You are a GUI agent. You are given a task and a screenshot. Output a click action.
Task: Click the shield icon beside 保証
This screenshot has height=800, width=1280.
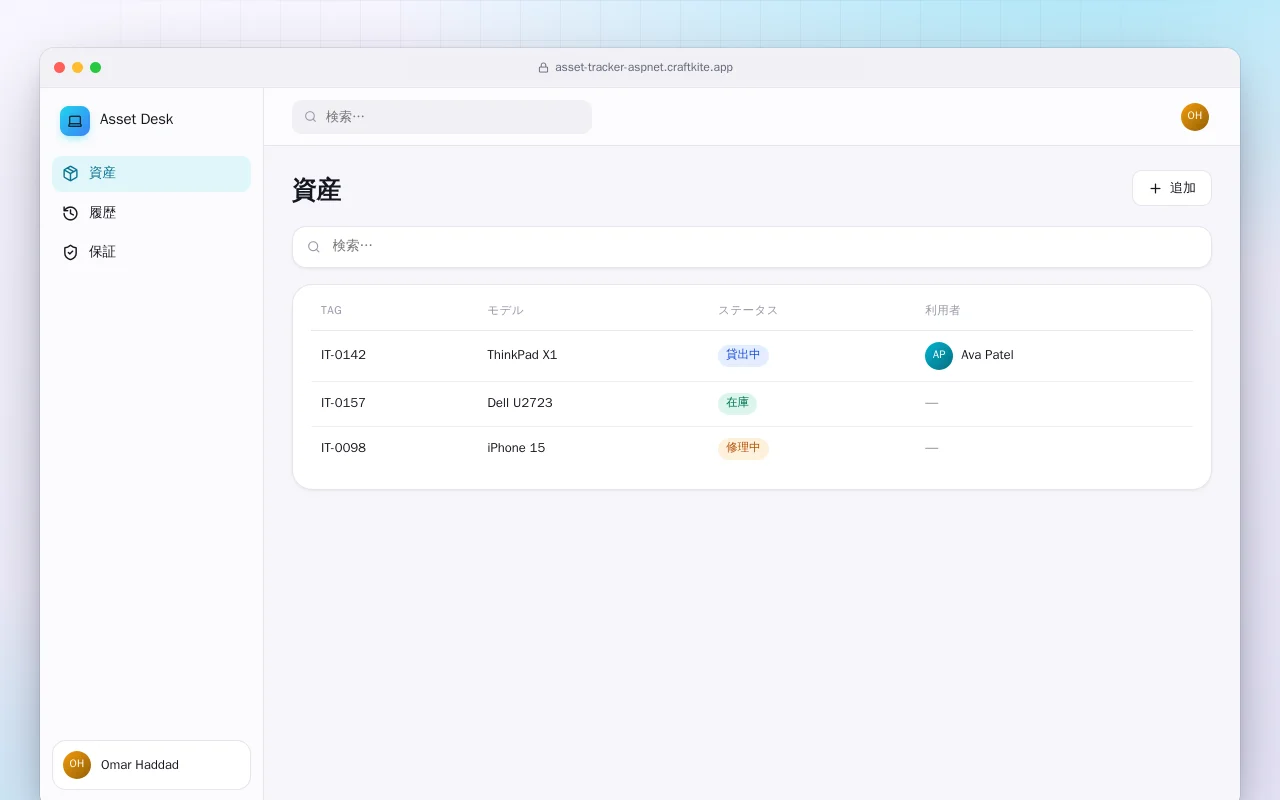pyautogui.click(x=70, y=252)
